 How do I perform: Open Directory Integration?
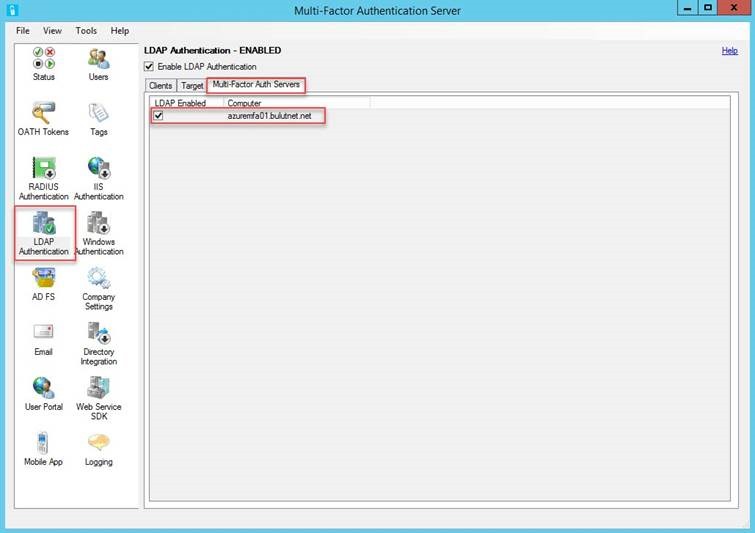tap(98, 343)
